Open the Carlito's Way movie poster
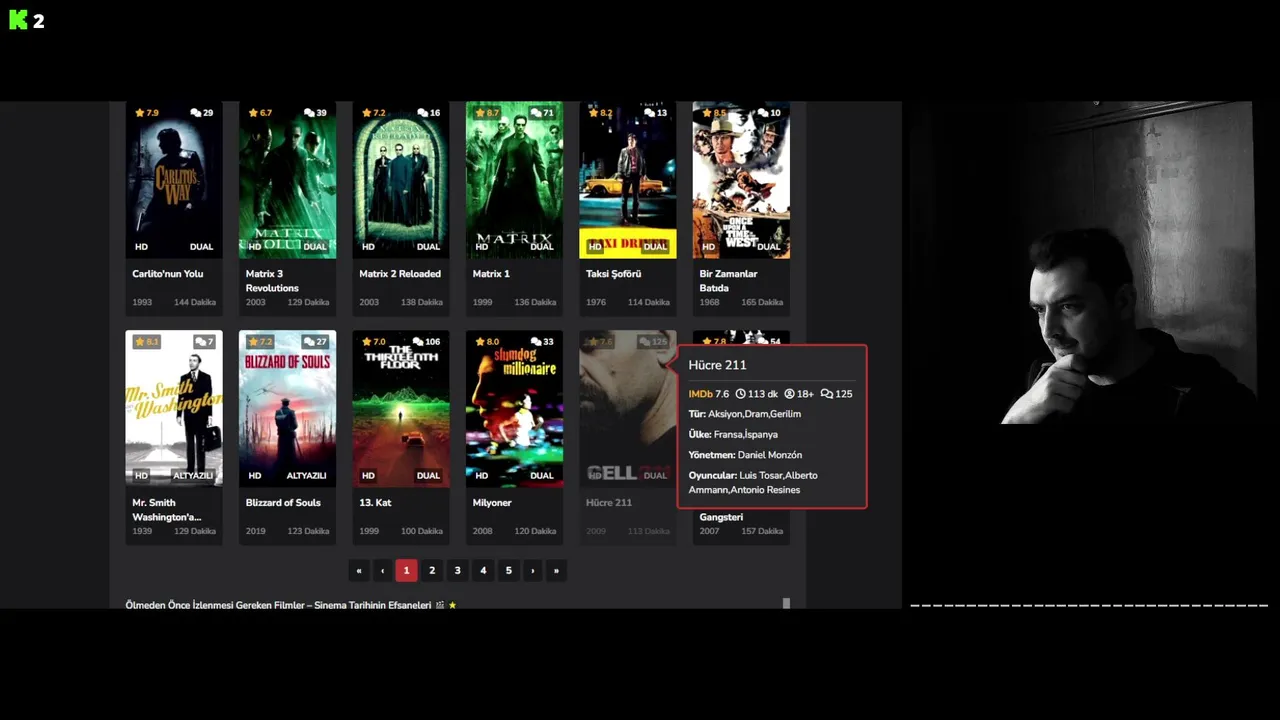1280x720 pixels. point(174,180)
